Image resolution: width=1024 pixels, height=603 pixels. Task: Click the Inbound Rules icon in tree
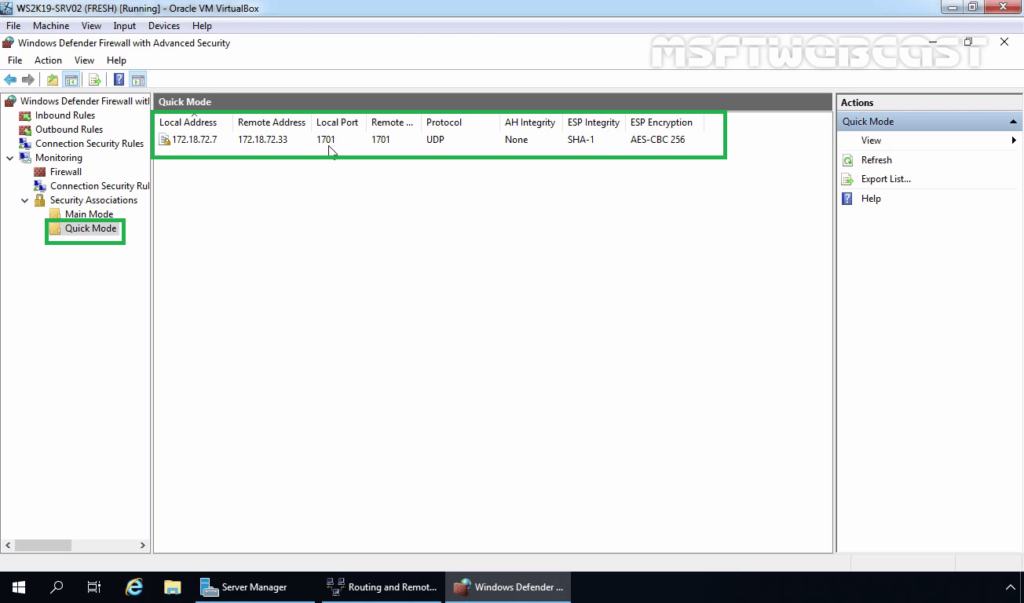25,116
